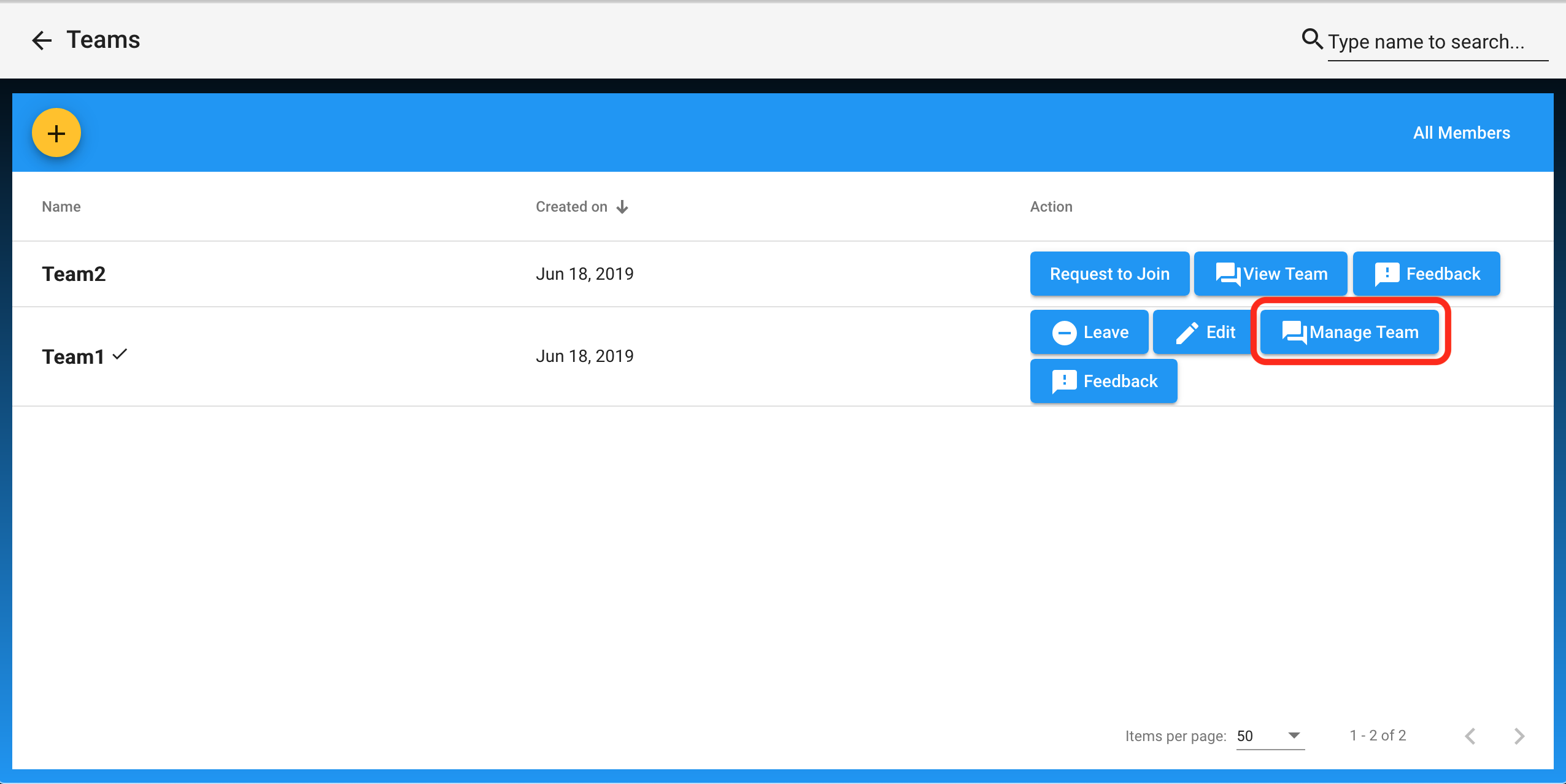Click the Request to Join icon for Team2
The image size is (1566, 784).
tap(1108, 273)
